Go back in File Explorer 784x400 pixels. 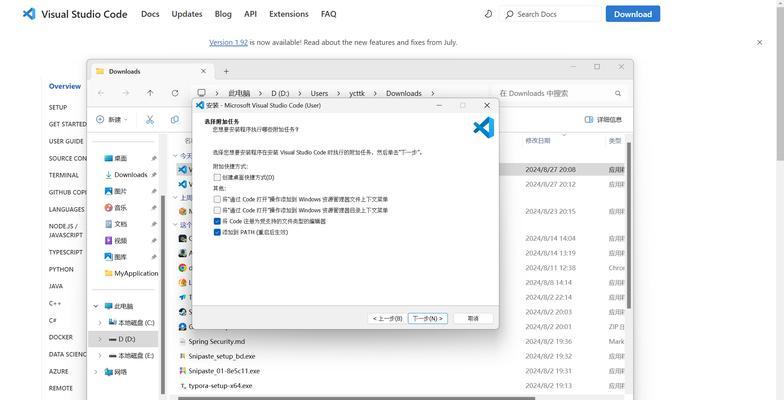point(101,93)
